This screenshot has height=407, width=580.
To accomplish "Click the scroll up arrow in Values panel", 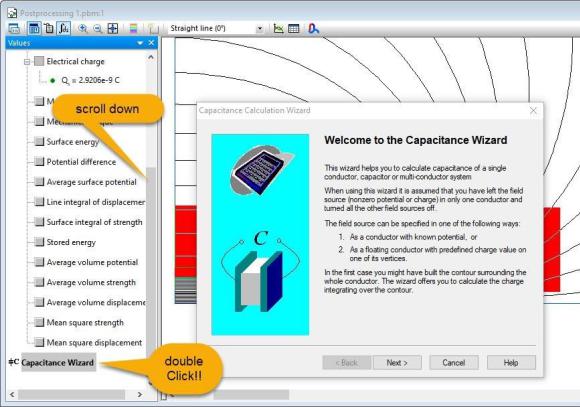I will [x=151, y=57].
